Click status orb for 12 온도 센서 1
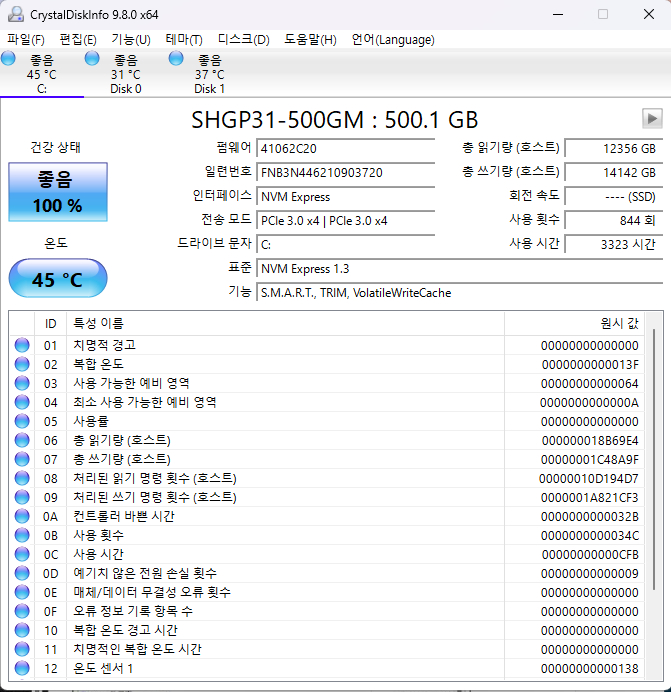This screenshot has width=671, height=692. tap(22, 668)
